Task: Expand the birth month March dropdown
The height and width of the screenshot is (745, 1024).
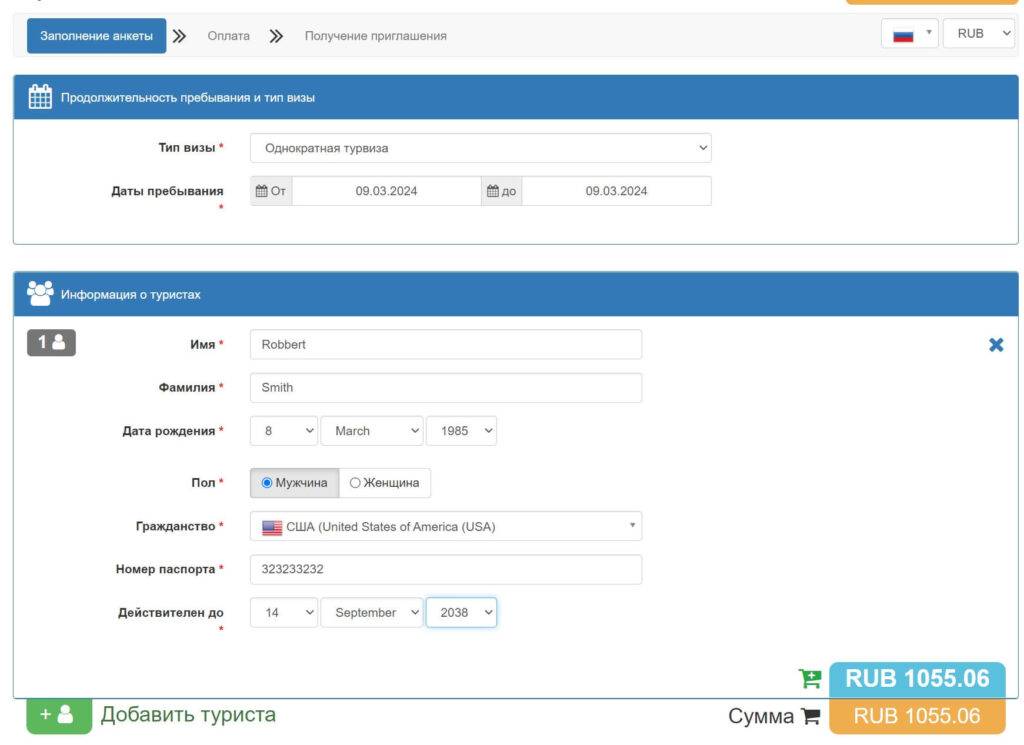Action: click(372, 431)
